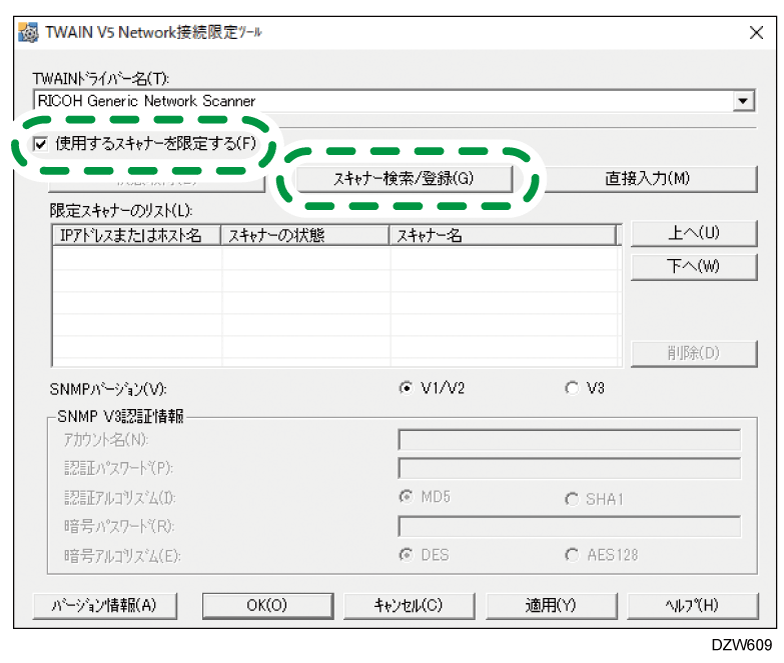Click 直接入力(M) button
The image size is (784, 663).
click(x=647, y=179)
